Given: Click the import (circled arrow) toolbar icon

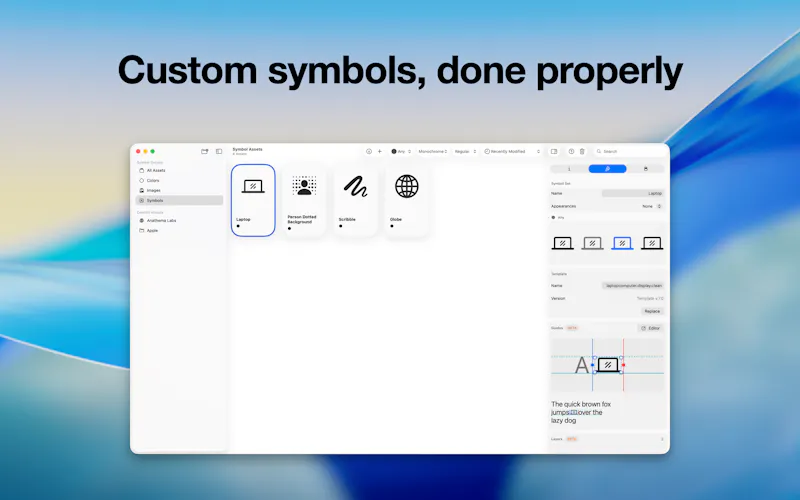Looking at the screenshot, I should click(x=369, y=152).
